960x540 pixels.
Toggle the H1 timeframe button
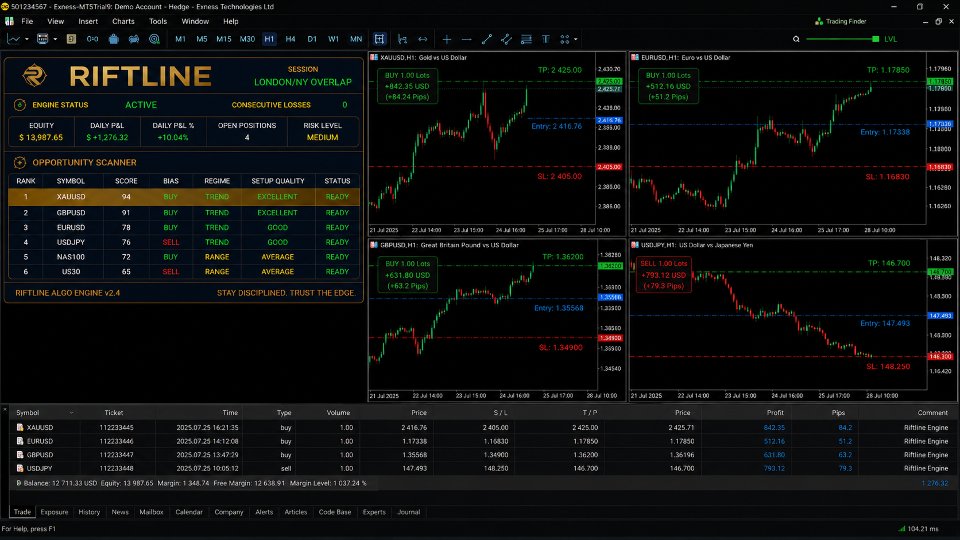tap(269, 39)
